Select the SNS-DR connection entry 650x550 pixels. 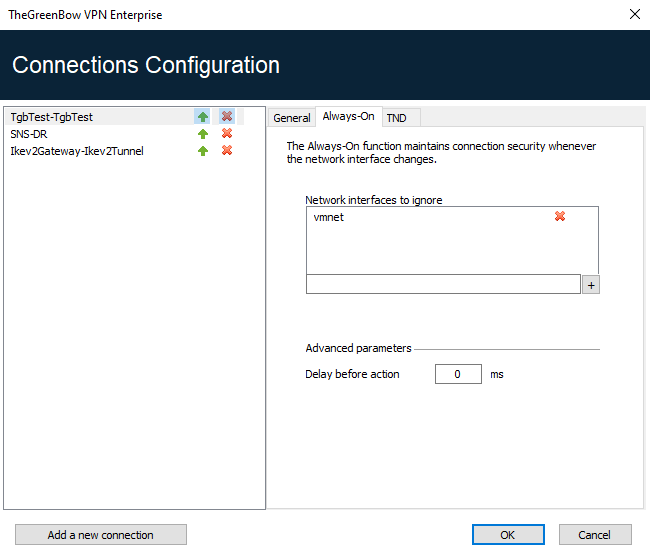29,134
